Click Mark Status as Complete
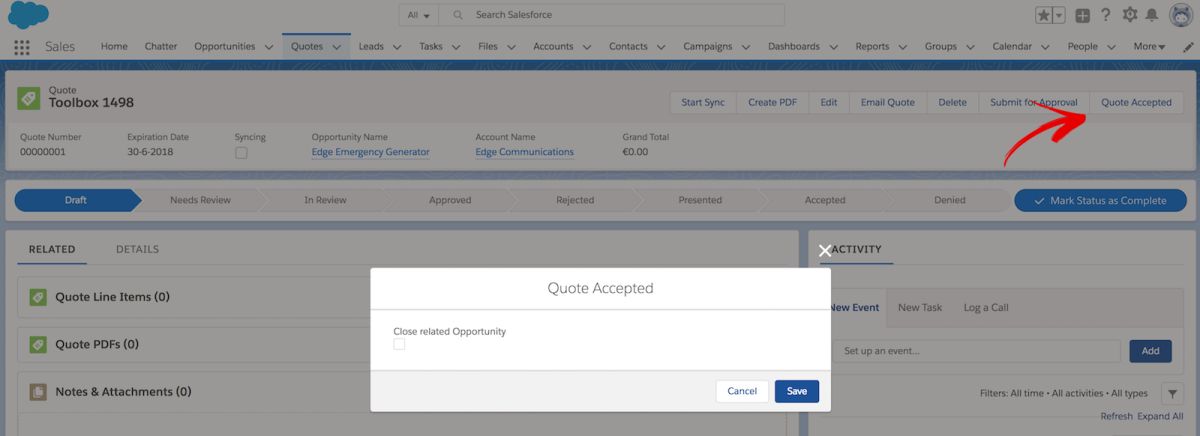 tap(1100, 200)
